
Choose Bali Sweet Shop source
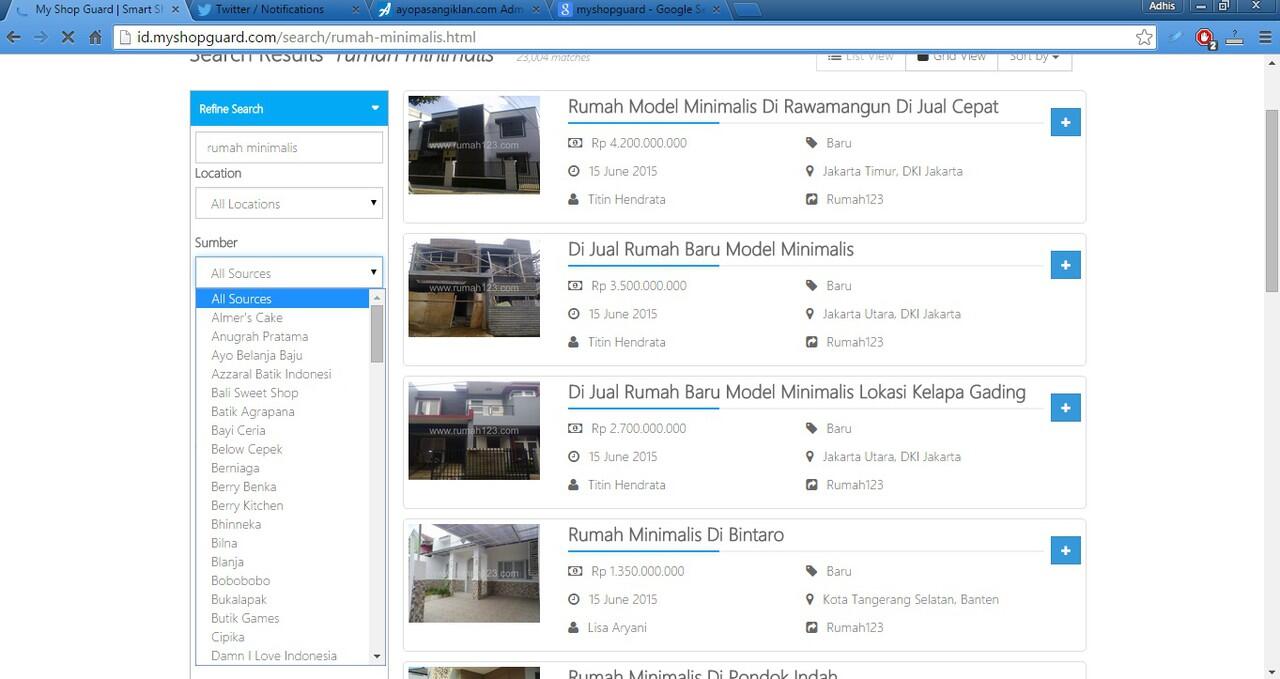(283, 393)
